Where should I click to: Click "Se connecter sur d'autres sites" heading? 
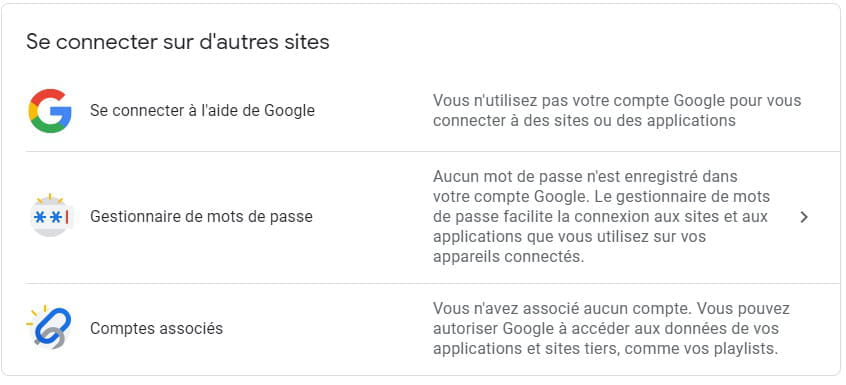tap(178, 42)
